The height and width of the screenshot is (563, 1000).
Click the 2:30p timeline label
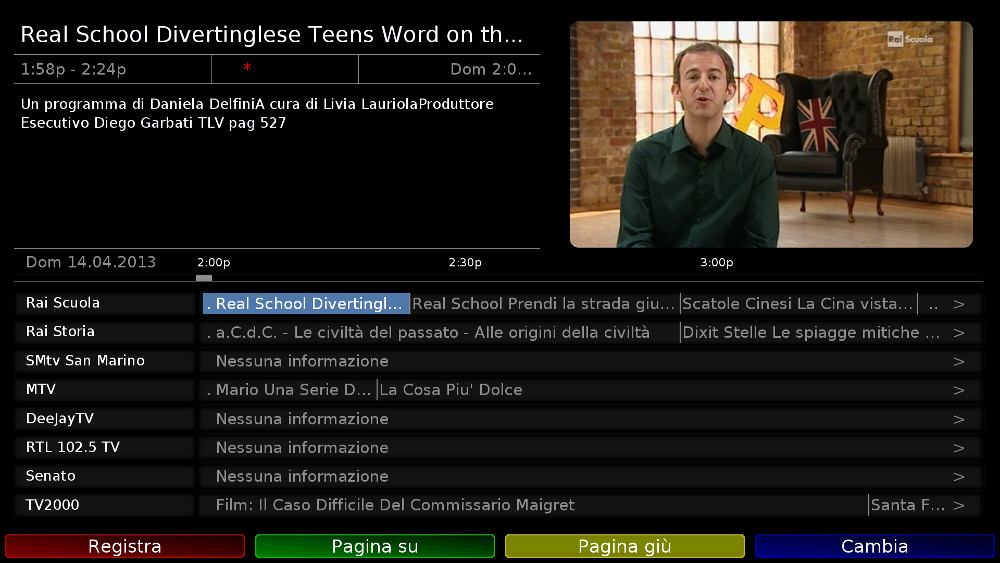click(465, 262)
